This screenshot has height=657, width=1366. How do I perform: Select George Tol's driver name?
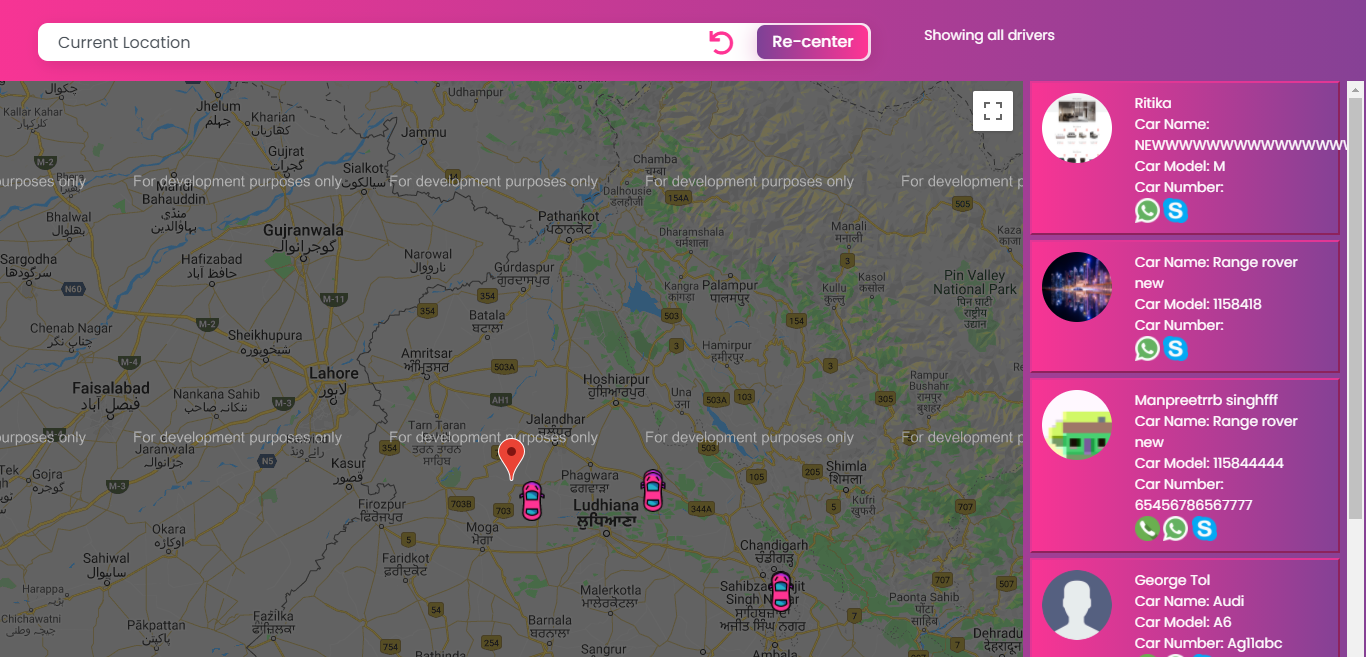[1172, 580]
